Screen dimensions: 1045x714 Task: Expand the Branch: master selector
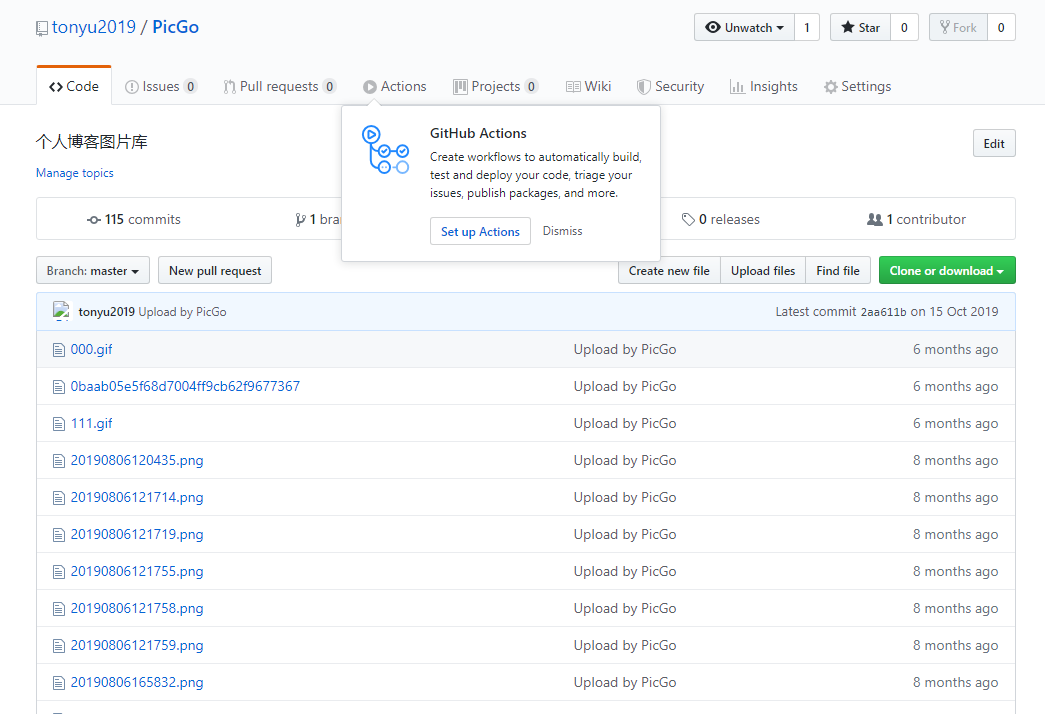point(93,271)
